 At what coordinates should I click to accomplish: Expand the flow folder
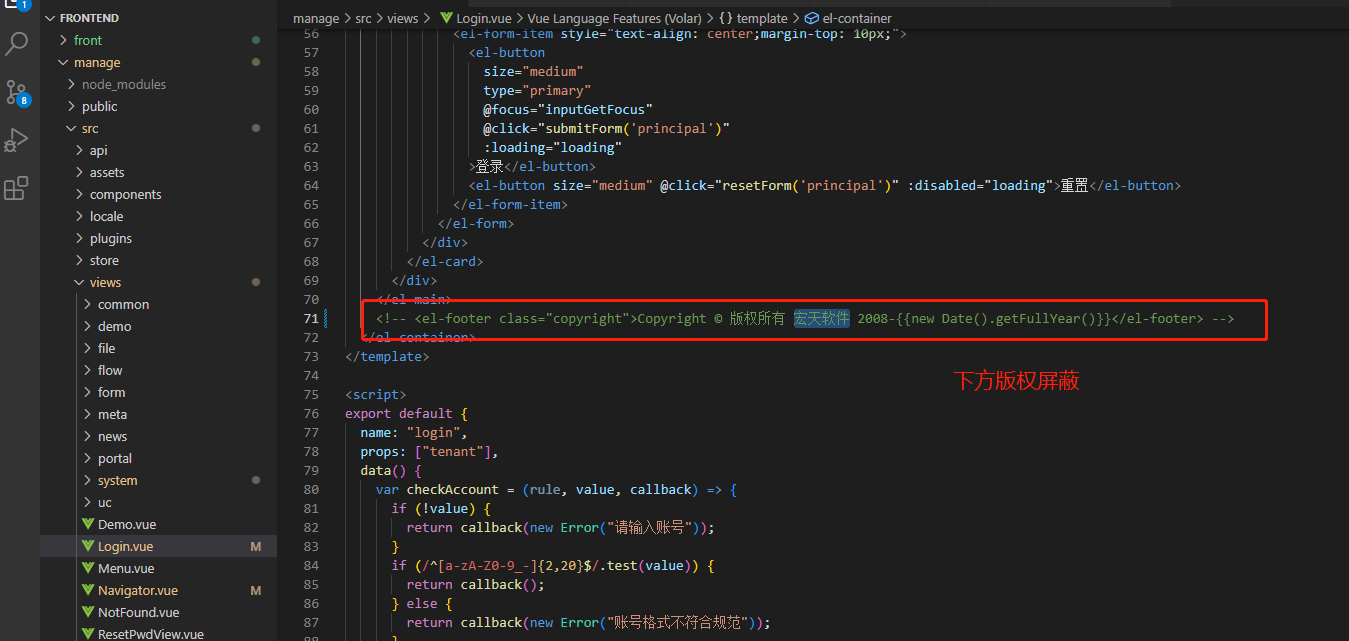pos(110,370)
